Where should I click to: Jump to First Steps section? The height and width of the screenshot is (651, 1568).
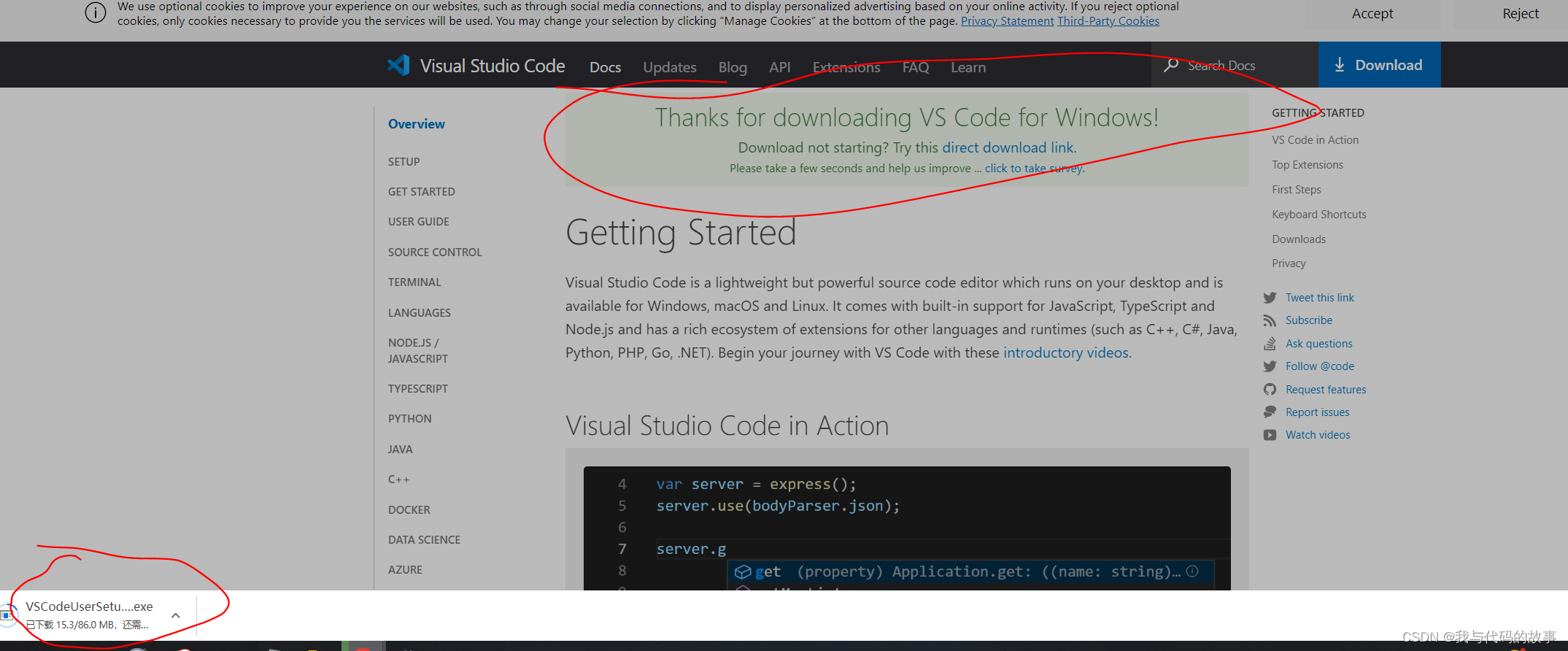[1297, 189]
